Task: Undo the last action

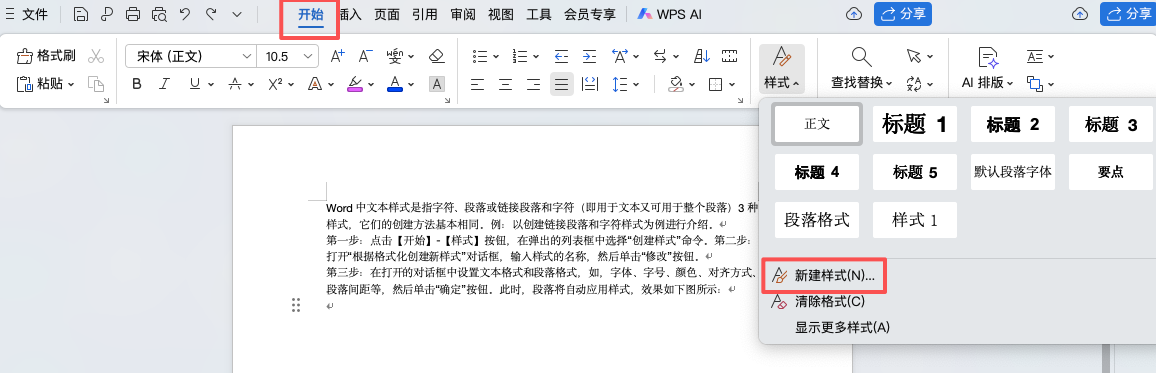Action: 185,13
